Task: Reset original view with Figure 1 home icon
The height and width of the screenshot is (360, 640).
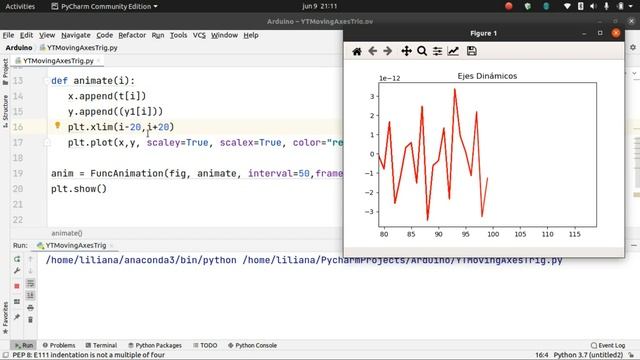Action: pos(357,51)
